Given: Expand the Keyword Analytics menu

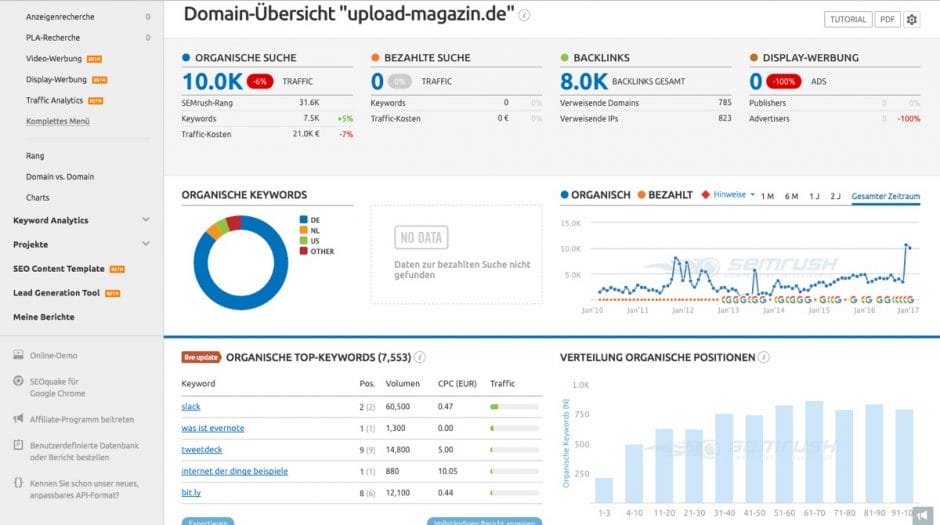Looking at the screenshot, I should (x=146, y=220).
